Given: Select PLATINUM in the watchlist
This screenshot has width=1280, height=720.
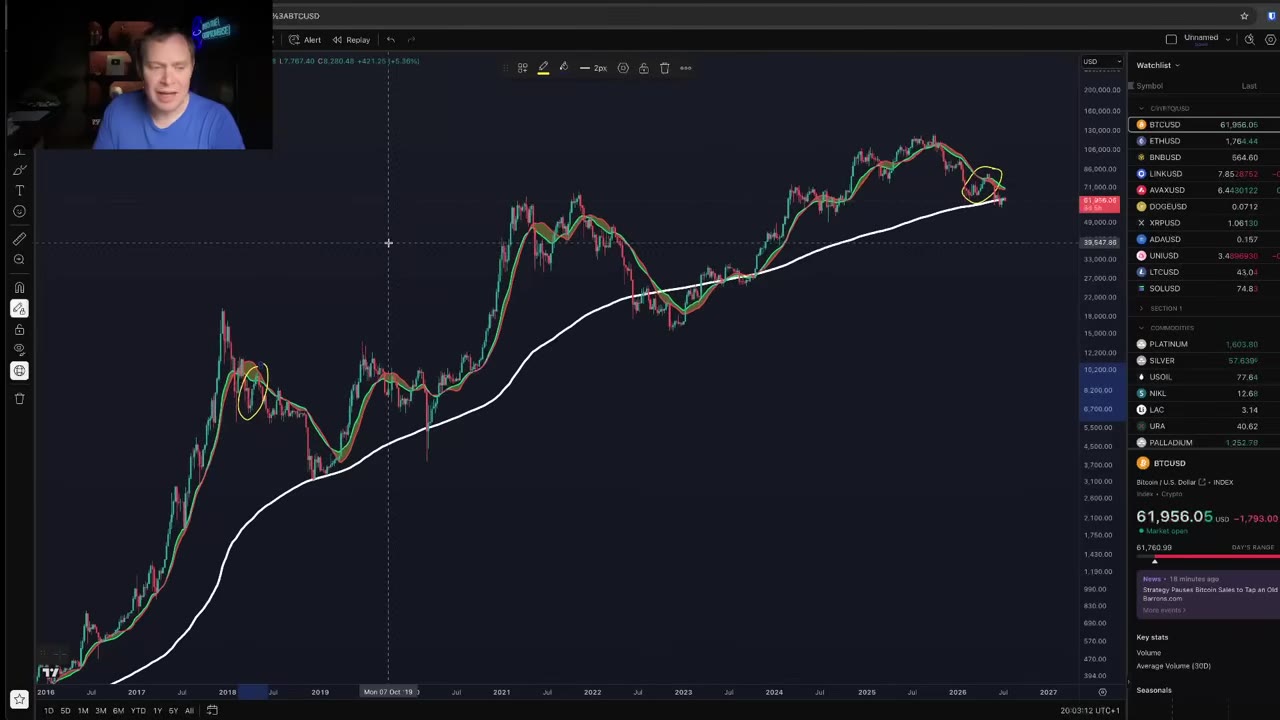Looking at the screenshot, I should click(x=1204, y=344).
